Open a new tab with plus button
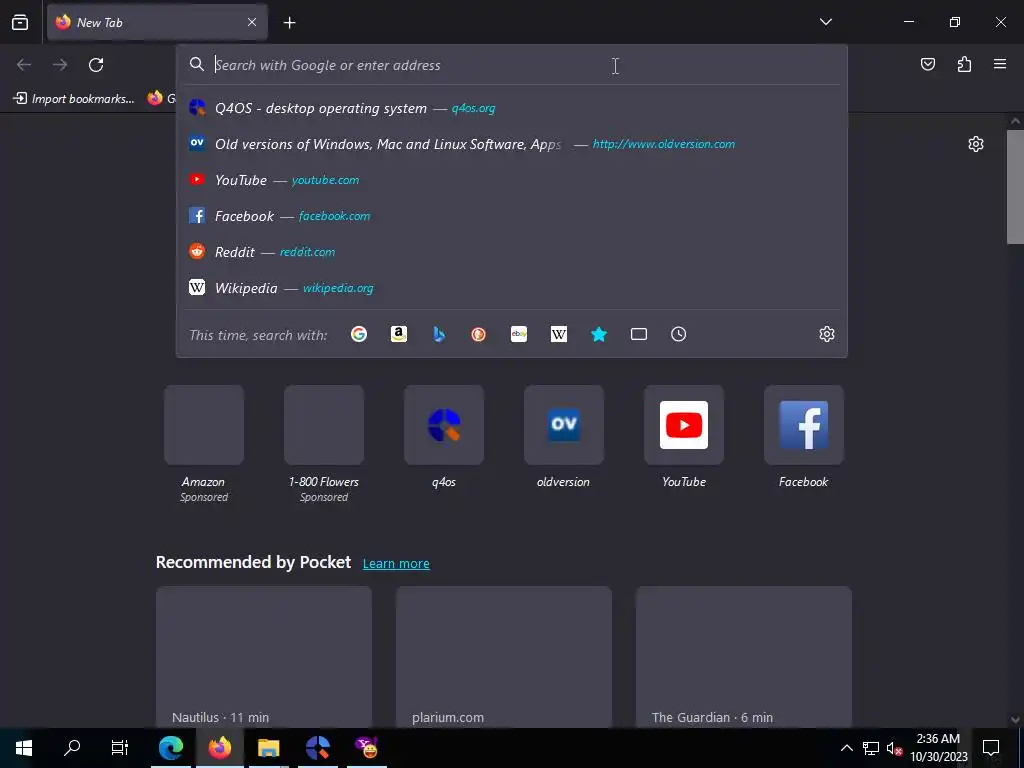 (289, 23)
